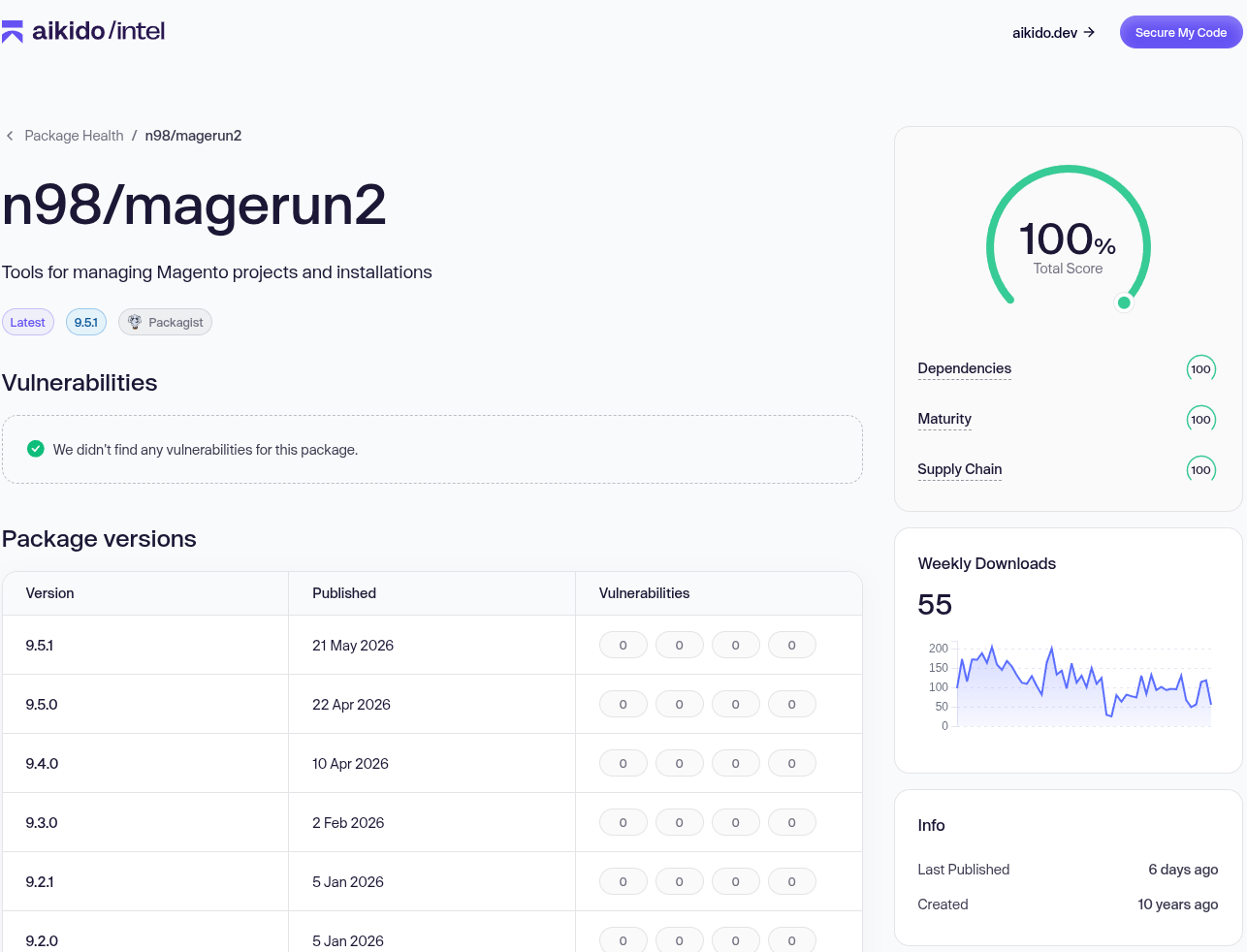Click green checkmark in vulnerabilities notice
The height and width of the screenshot is (952, 1247).
(36, 449)
